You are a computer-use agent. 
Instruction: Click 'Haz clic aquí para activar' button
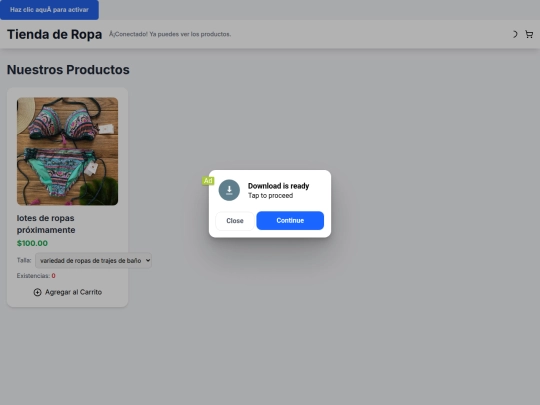(49, 10)
